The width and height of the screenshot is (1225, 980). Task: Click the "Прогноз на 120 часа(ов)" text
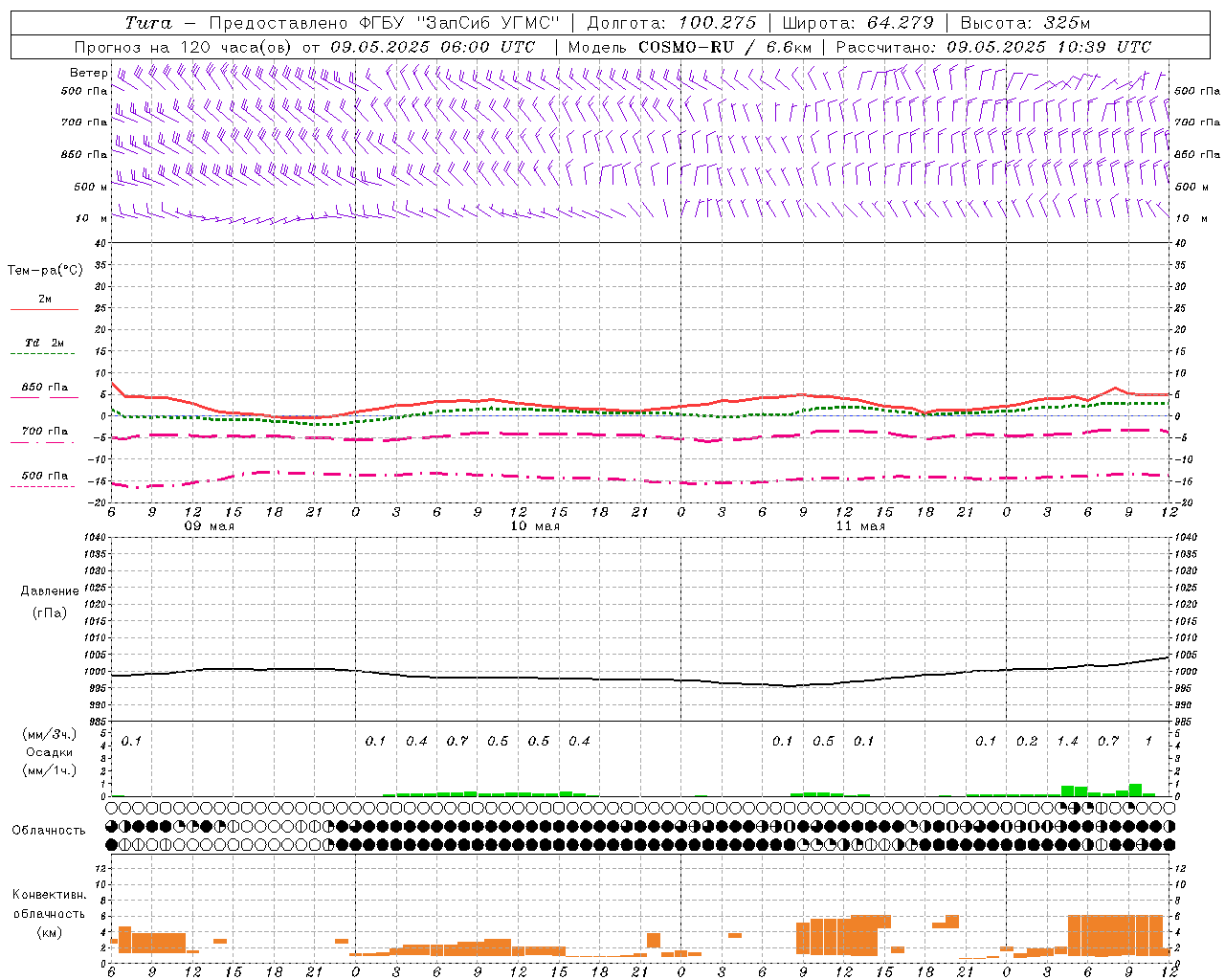pos(184,47)
